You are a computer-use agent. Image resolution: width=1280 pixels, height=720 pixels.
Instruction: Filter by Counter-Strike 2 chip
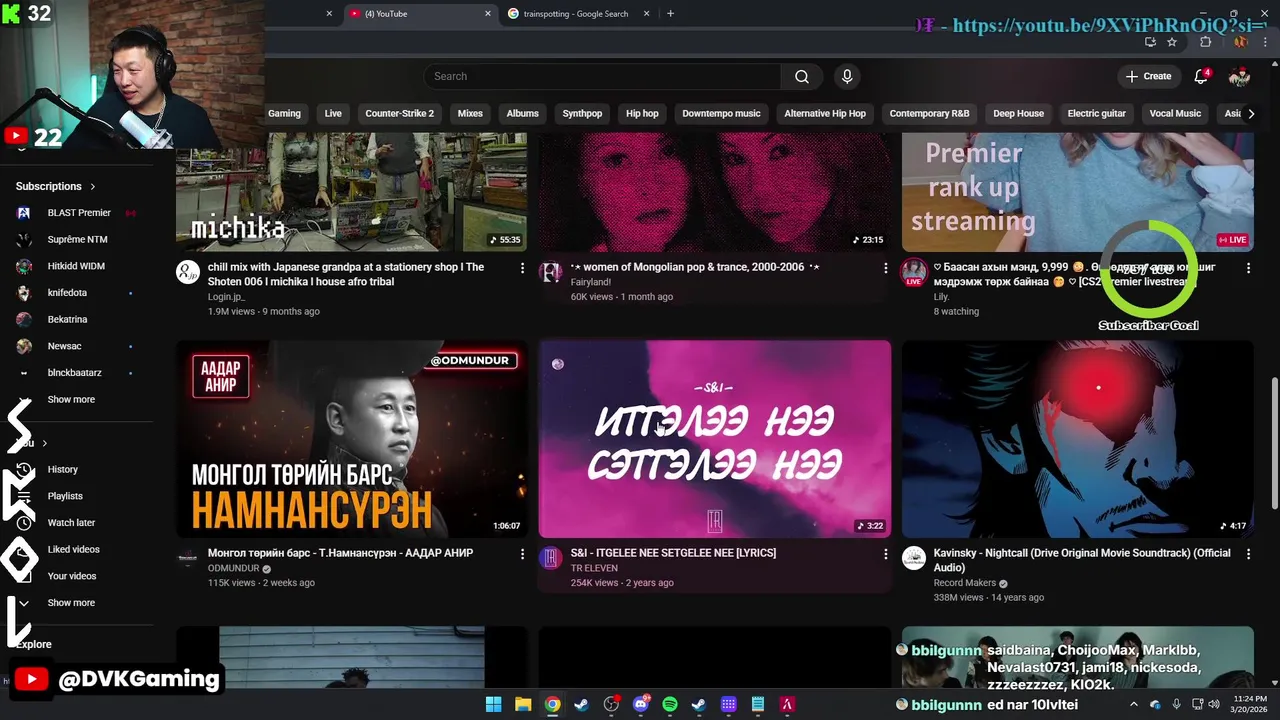point(400,113)
